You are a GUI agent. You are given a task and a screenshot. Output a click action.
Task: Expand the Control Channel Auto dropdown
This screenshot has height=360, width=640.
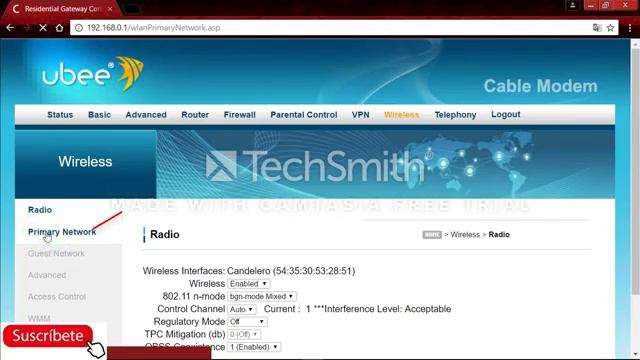point(242,309)
